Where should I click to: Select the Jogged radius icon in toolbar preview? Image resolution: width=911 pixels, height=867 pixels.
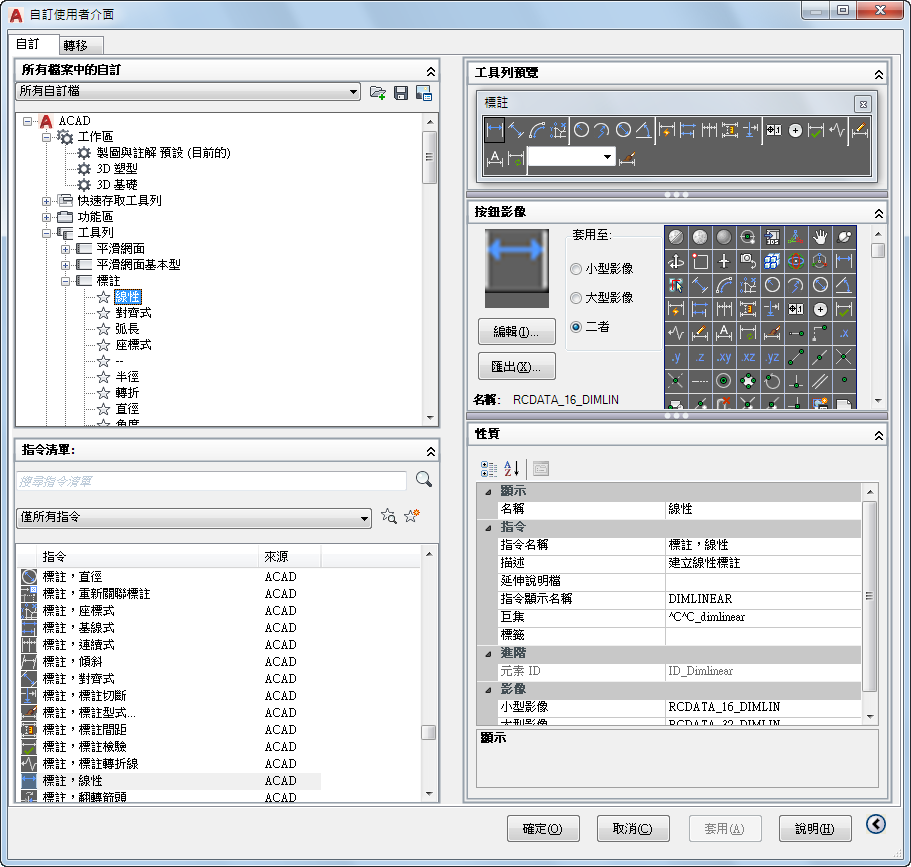pos(601,130)
